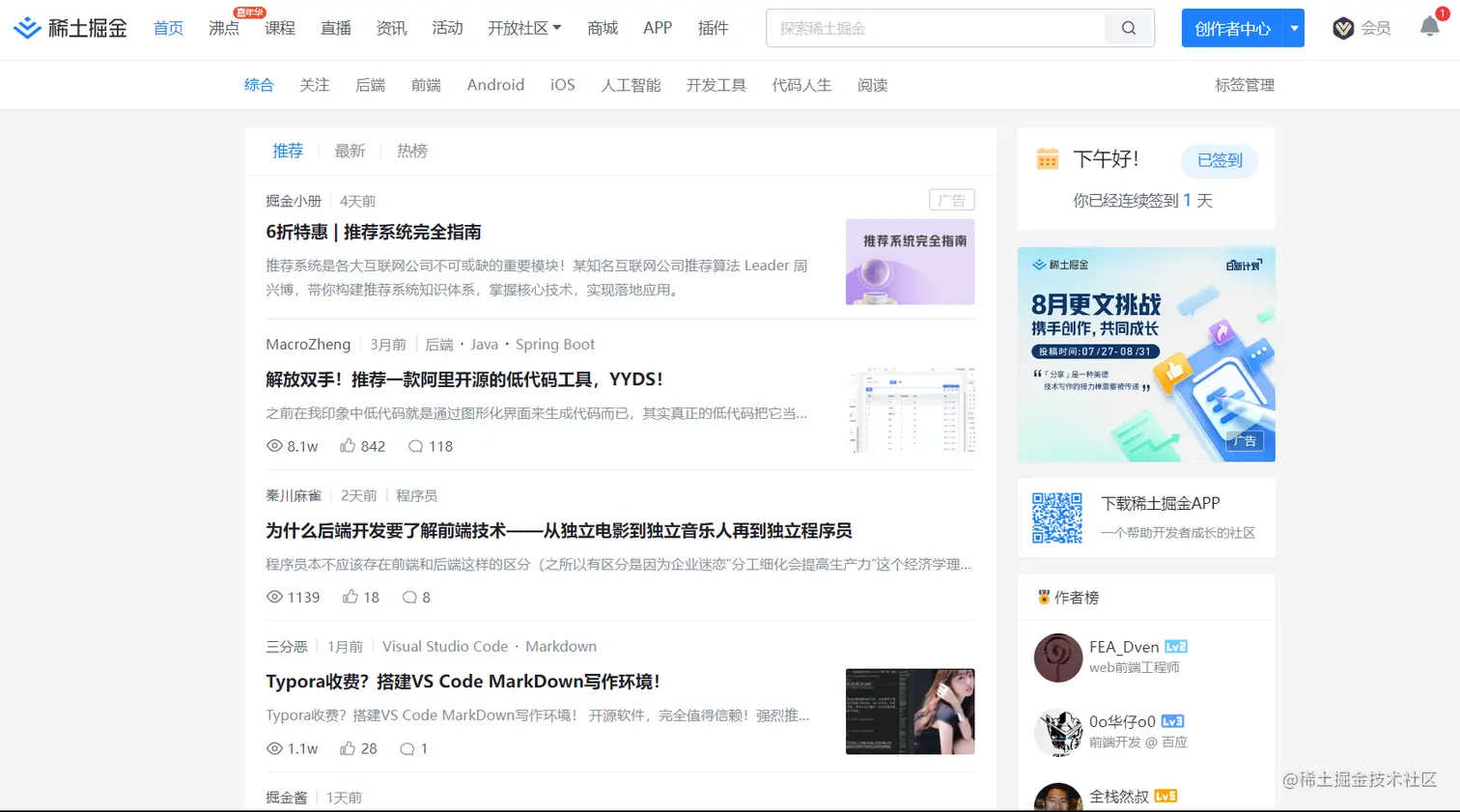Open the 推荐系统完全指南 thumbnail image
The width and height of the screenshot is (1460, 812).
(x=911, y=262)
